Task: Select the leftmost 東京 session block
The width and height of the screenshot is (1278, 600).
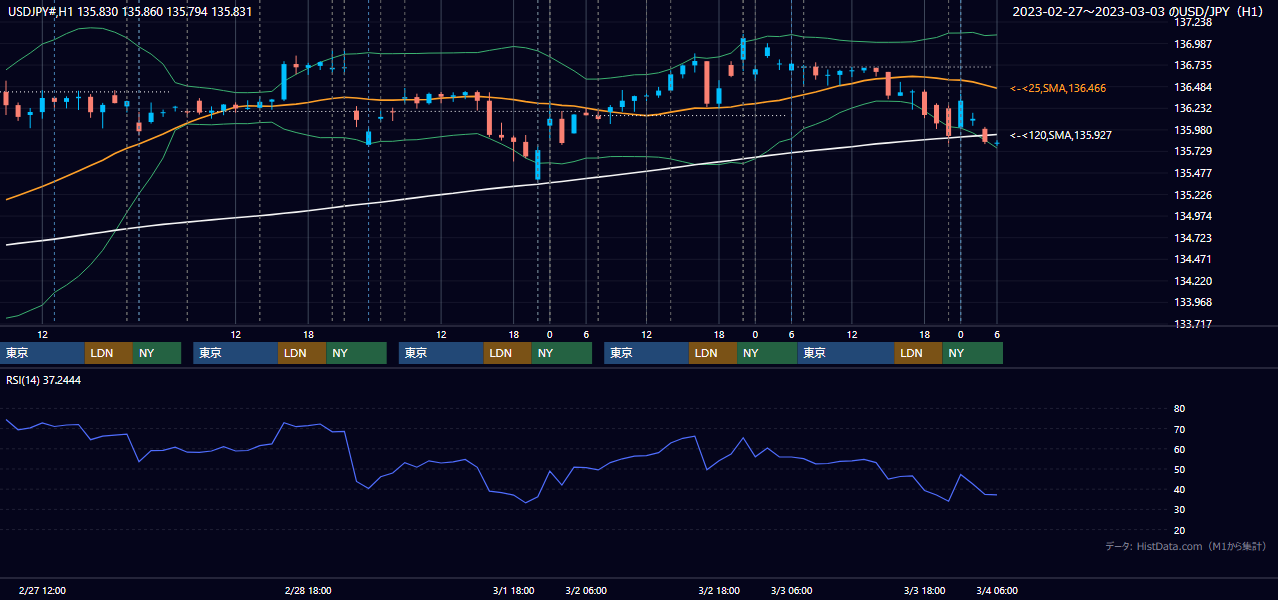Action: [42, 353]
